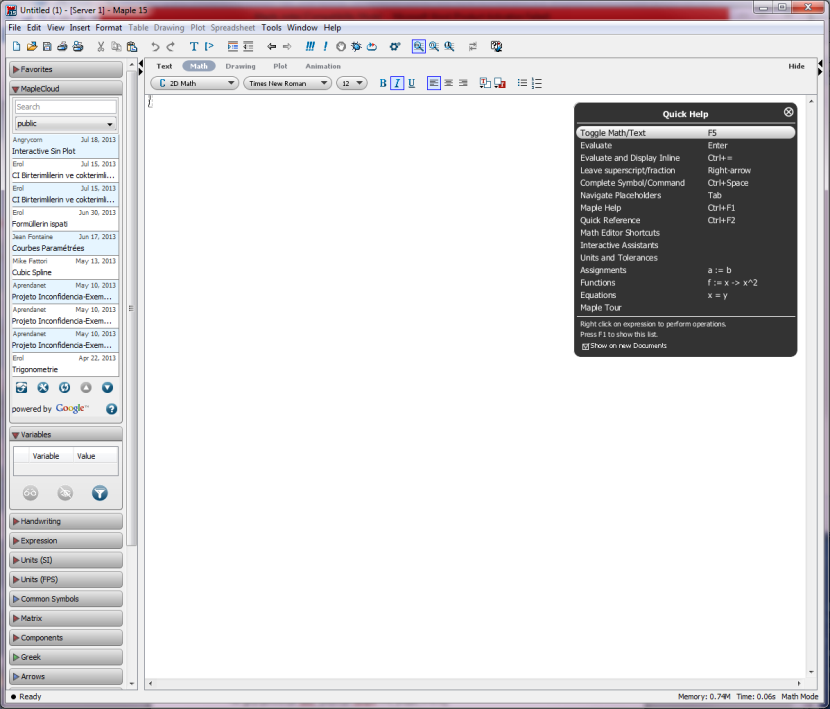This screenshot has height=709, width=830.
Task: Go to next MapleCloud page down arrow
Action: 107,388
